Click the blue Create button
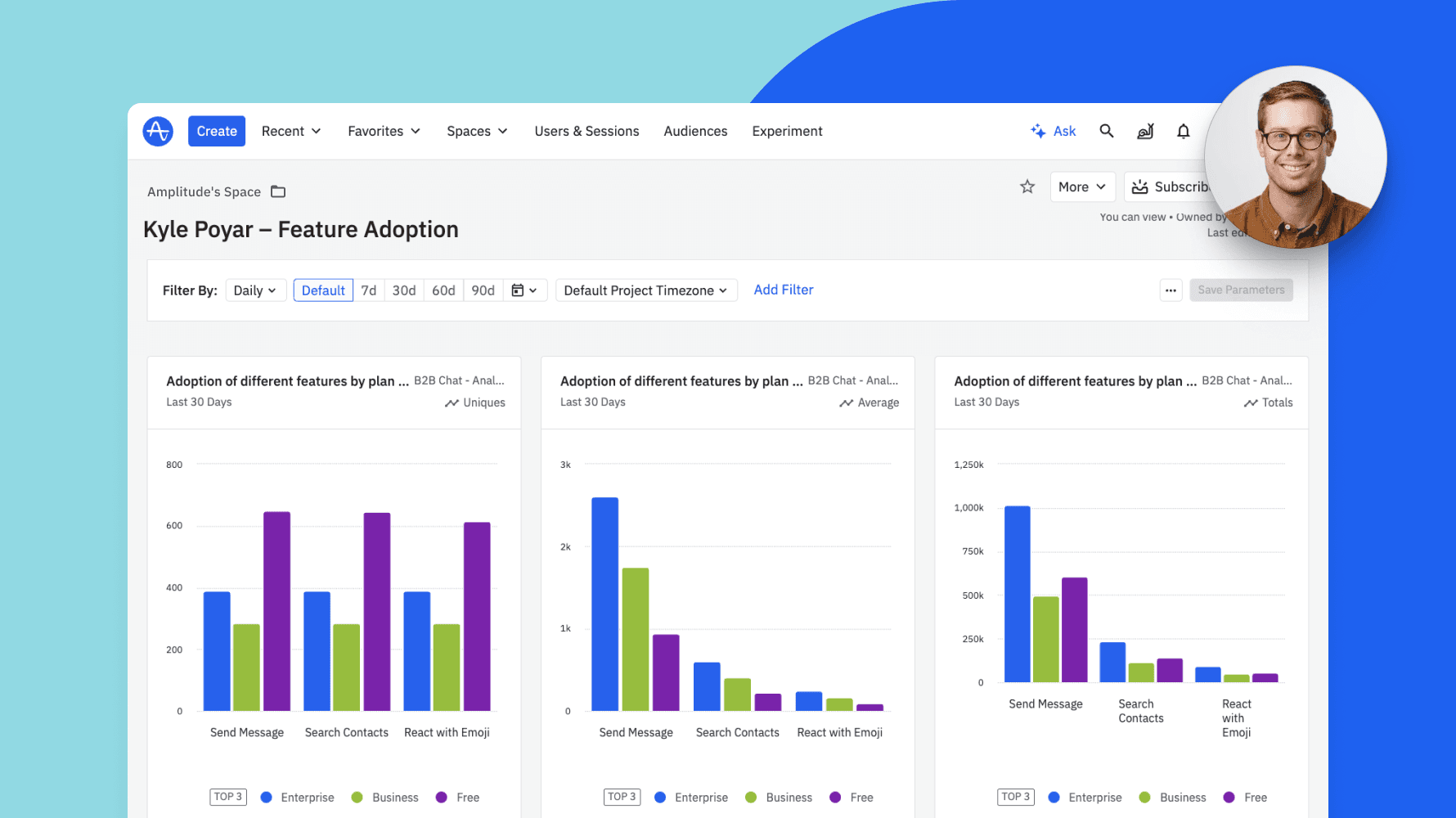Screen dimensions: 1456x818 click(x=216, y=131)
